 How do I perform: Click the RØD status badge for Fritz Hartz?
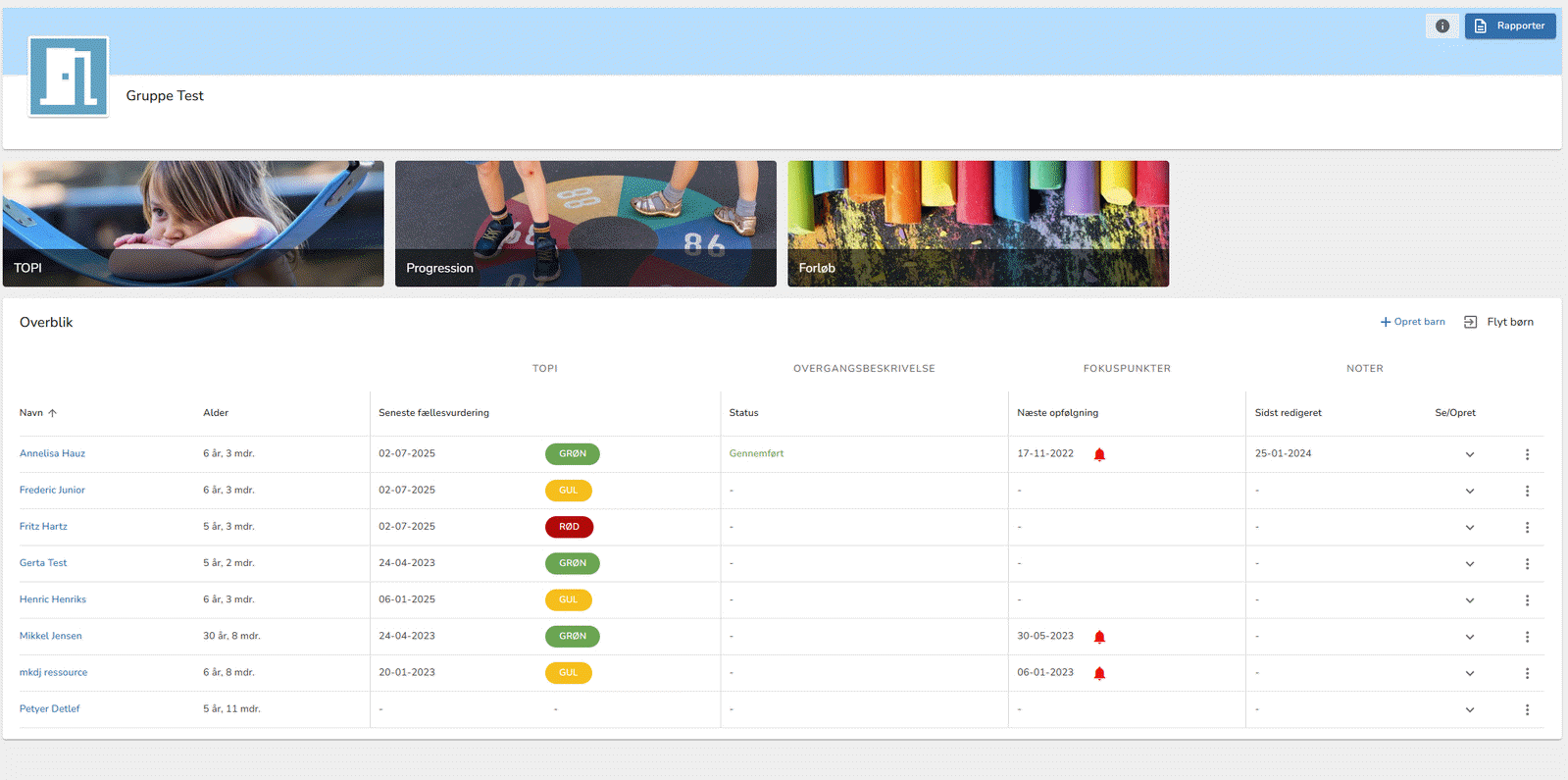569,527
